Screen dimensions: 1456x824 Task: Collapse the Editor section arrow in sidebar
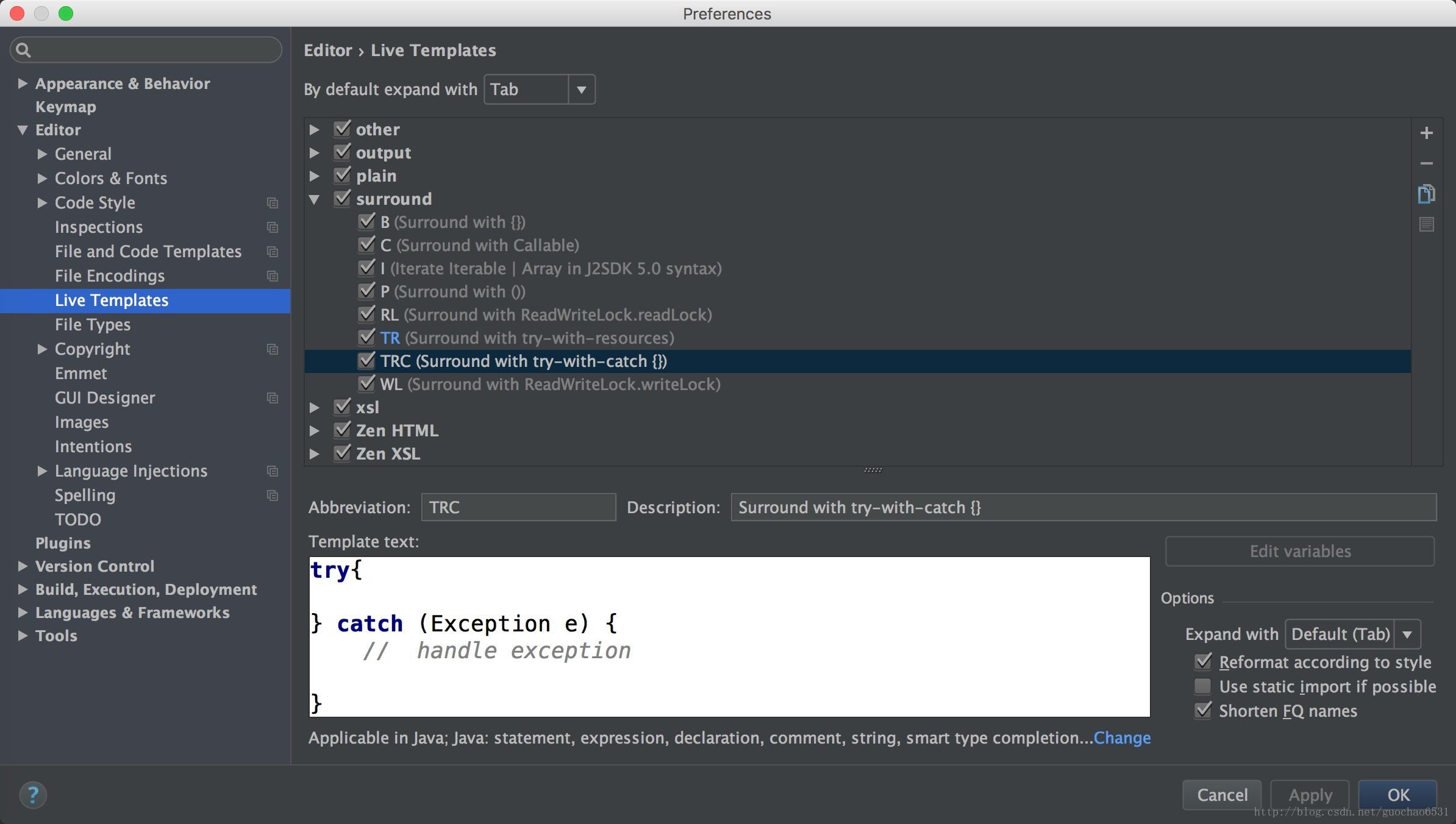coord(23,130)
